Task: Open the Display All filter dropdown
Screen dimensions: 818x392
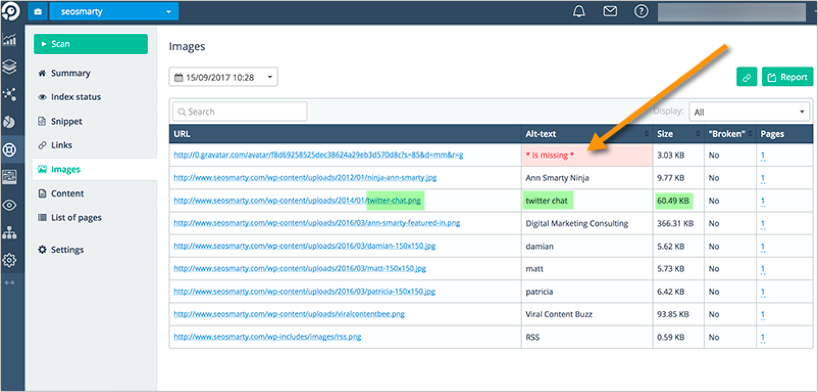Action: 749,112
